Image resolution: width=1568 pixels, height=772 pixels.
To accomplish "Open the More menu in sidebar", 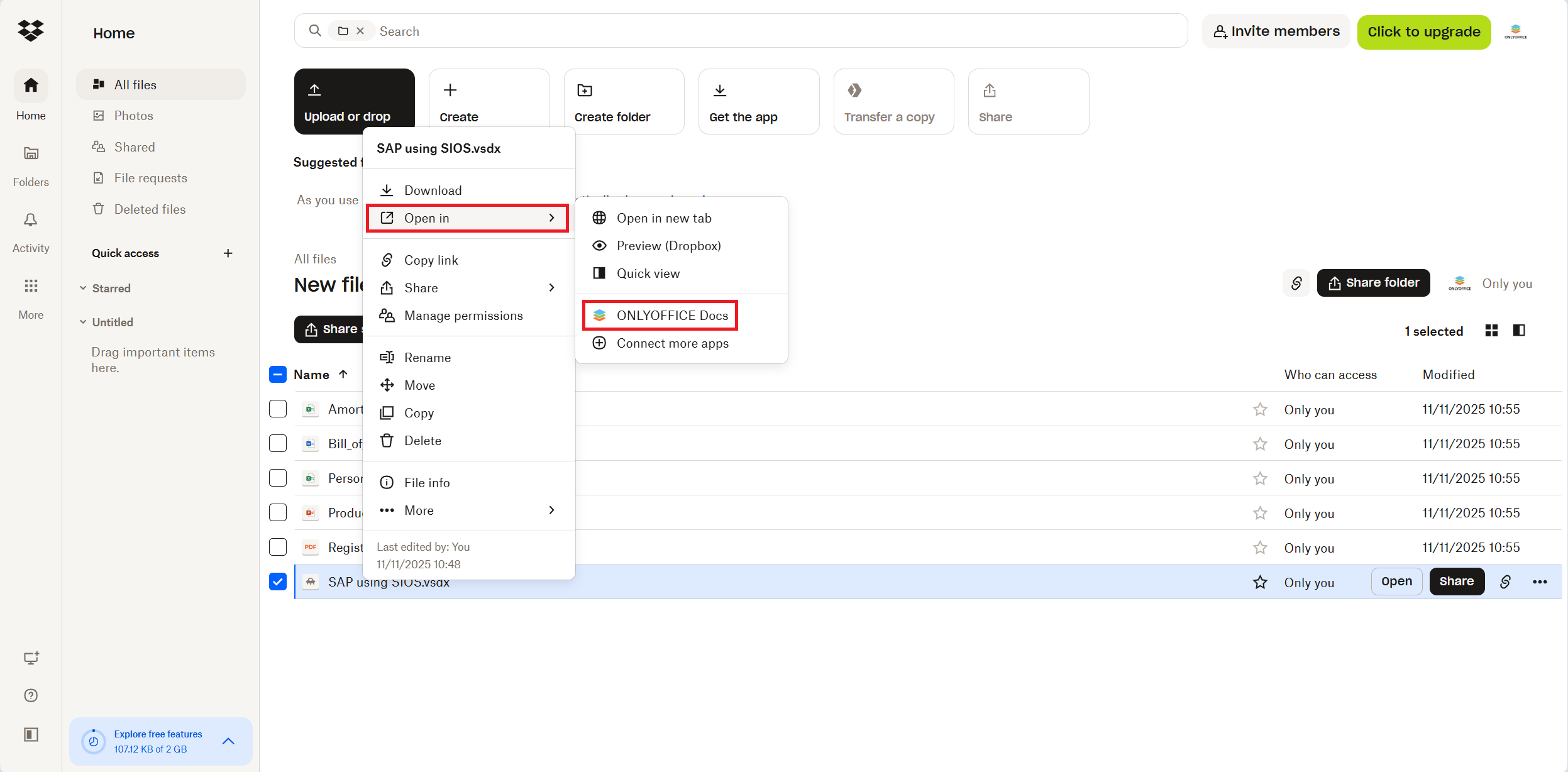I will click(30, 297).
